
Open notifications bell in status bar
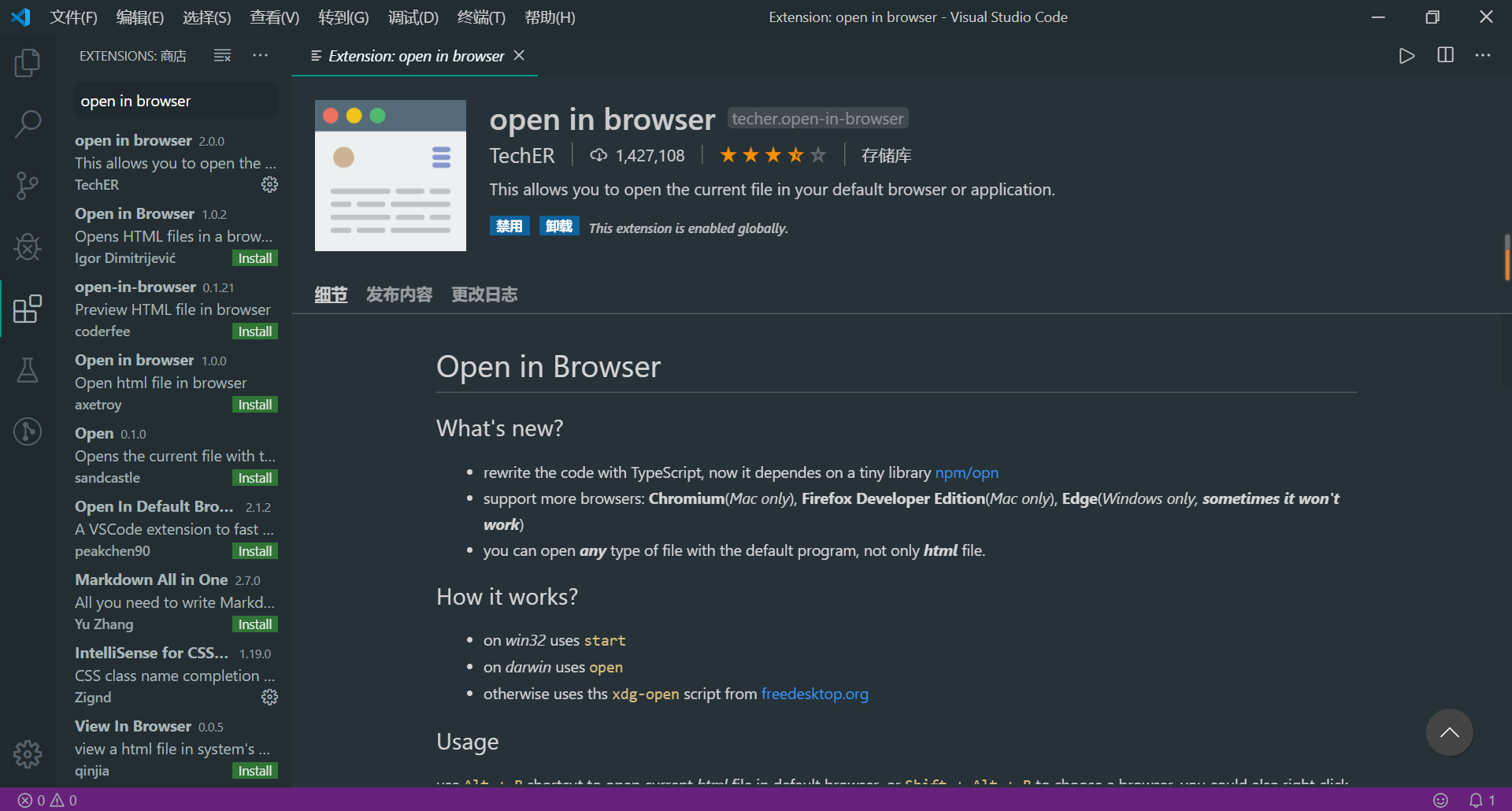point(1481,800)
